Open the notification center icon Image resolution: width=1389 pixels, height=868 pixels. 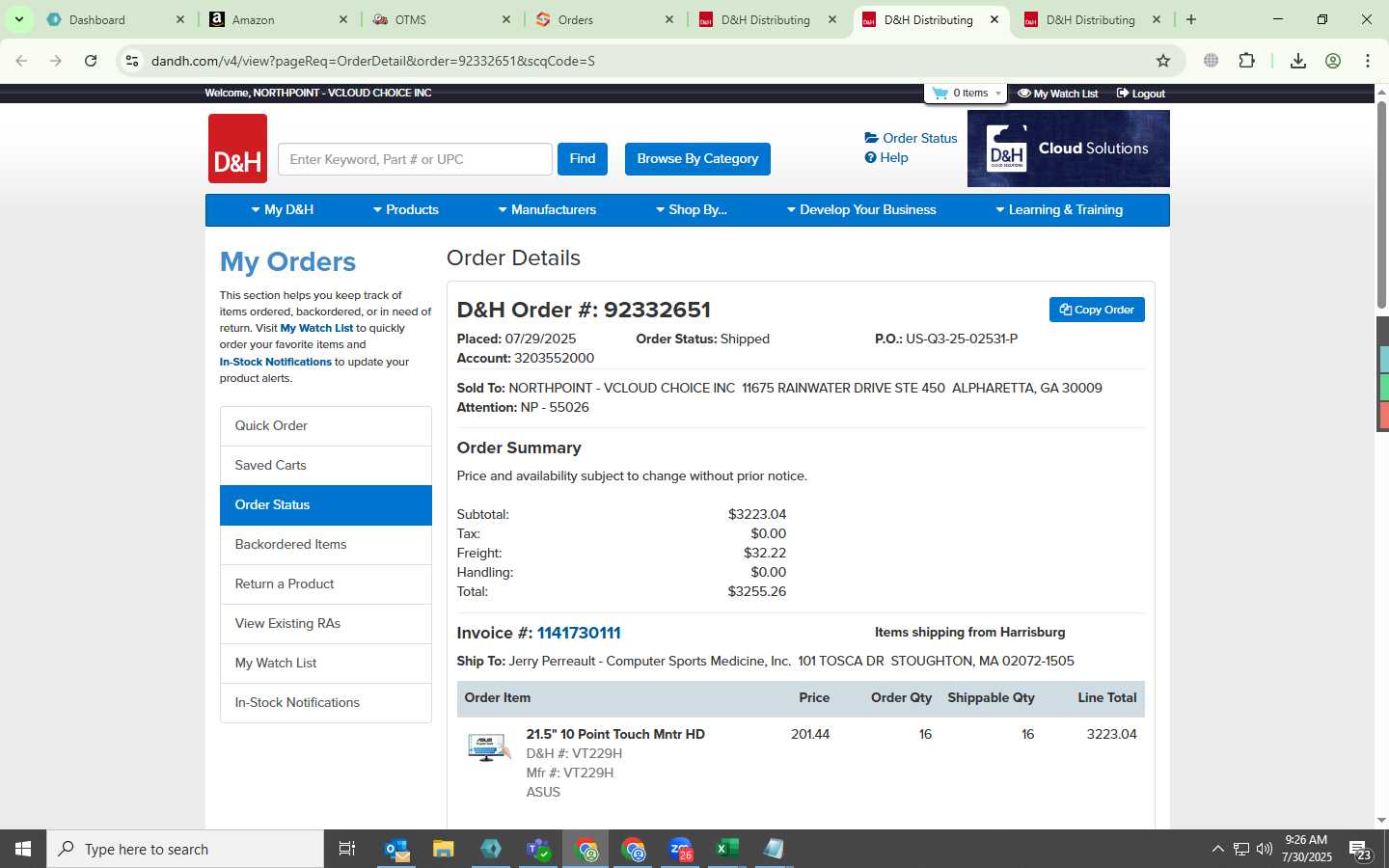(1360, 850)
